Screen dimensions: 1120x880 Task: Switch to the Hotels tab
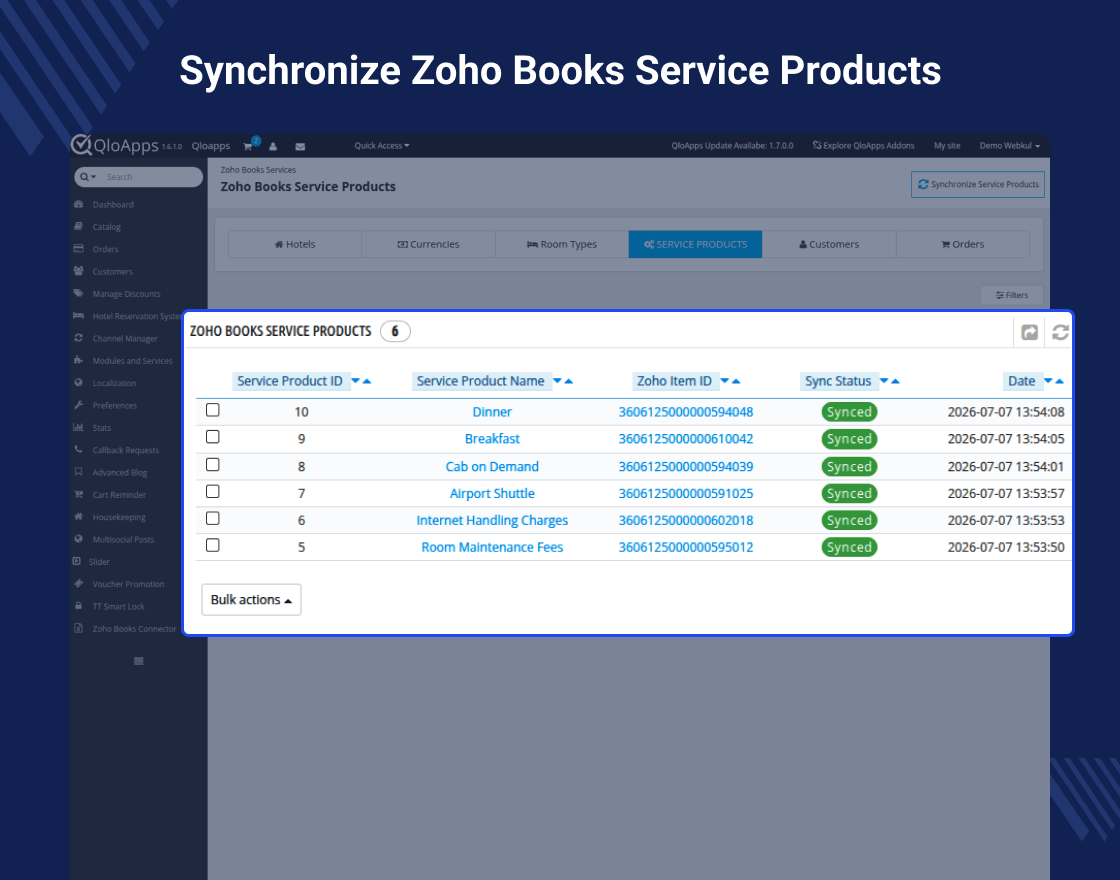click(x=295, y=244)
